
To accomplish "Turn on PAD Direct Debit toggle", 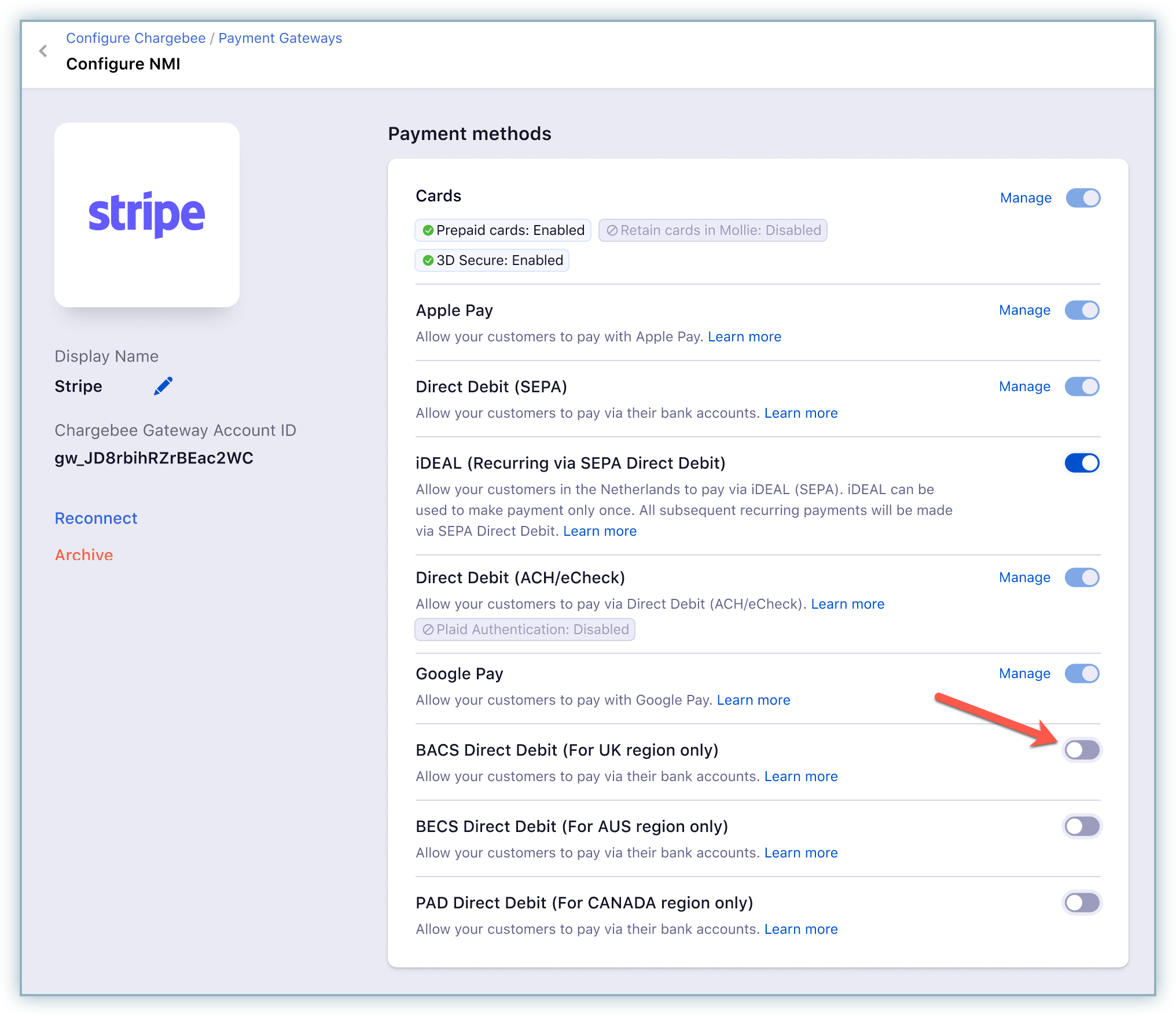I will point(1082,903).
